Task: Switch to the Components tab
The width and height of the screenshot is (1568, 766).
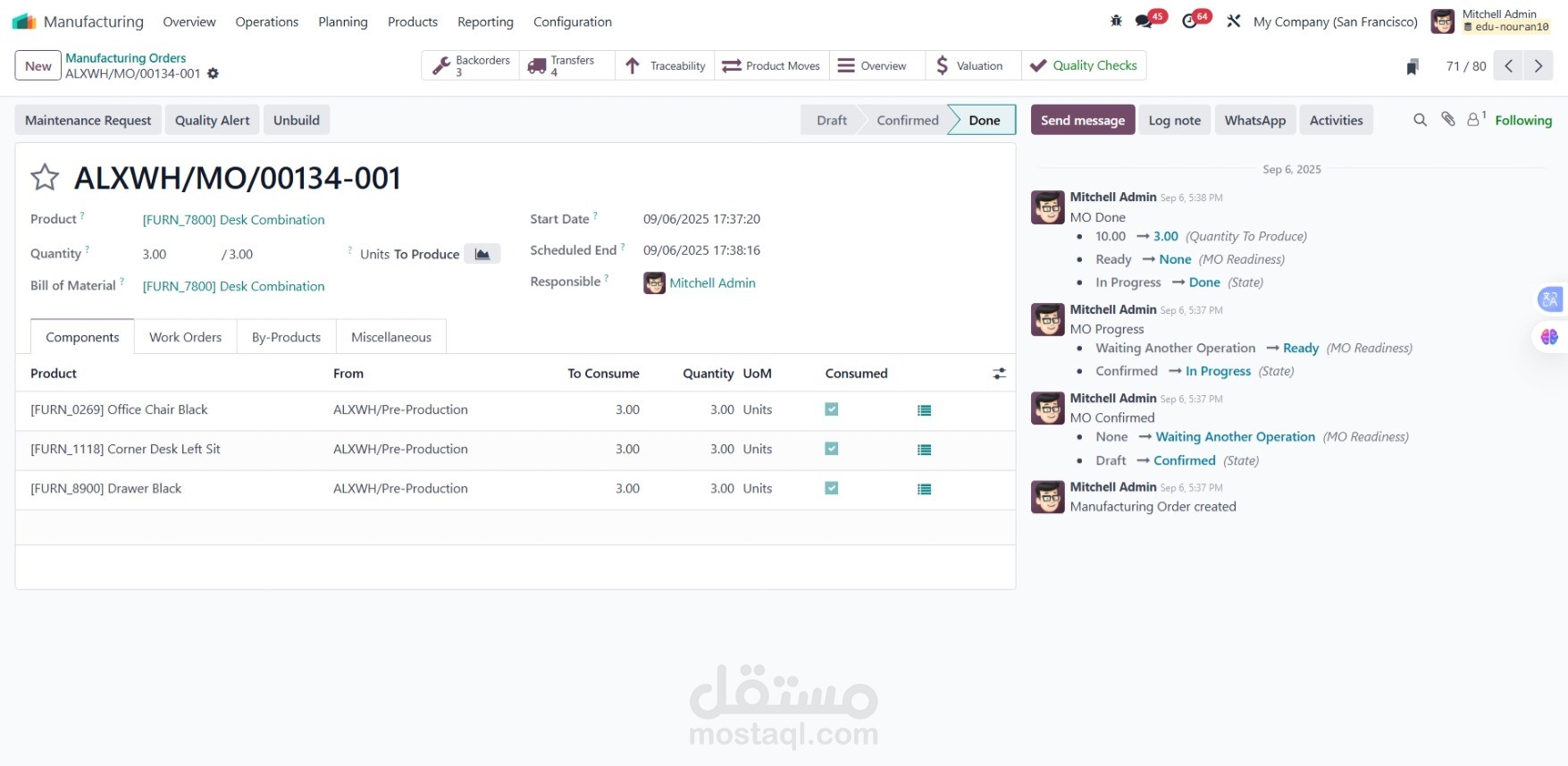Action: [82, 337]
